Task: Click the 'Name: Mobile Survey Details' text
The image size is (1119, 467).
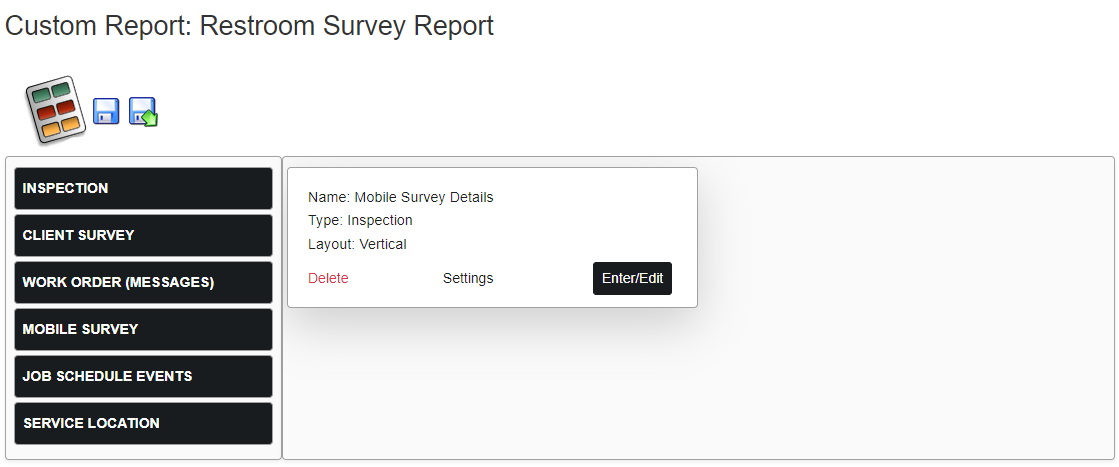Action: point(400,197)
